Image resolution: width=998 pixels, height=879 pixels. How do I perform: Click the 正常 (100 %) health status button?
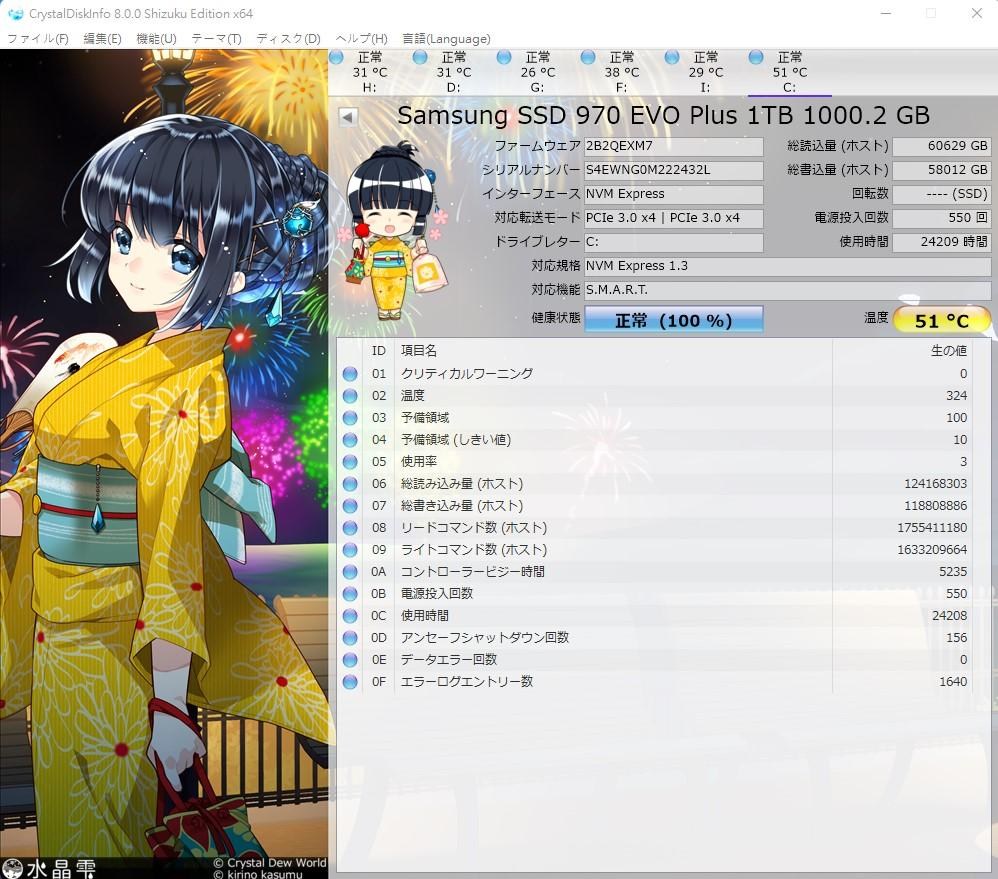673,320
